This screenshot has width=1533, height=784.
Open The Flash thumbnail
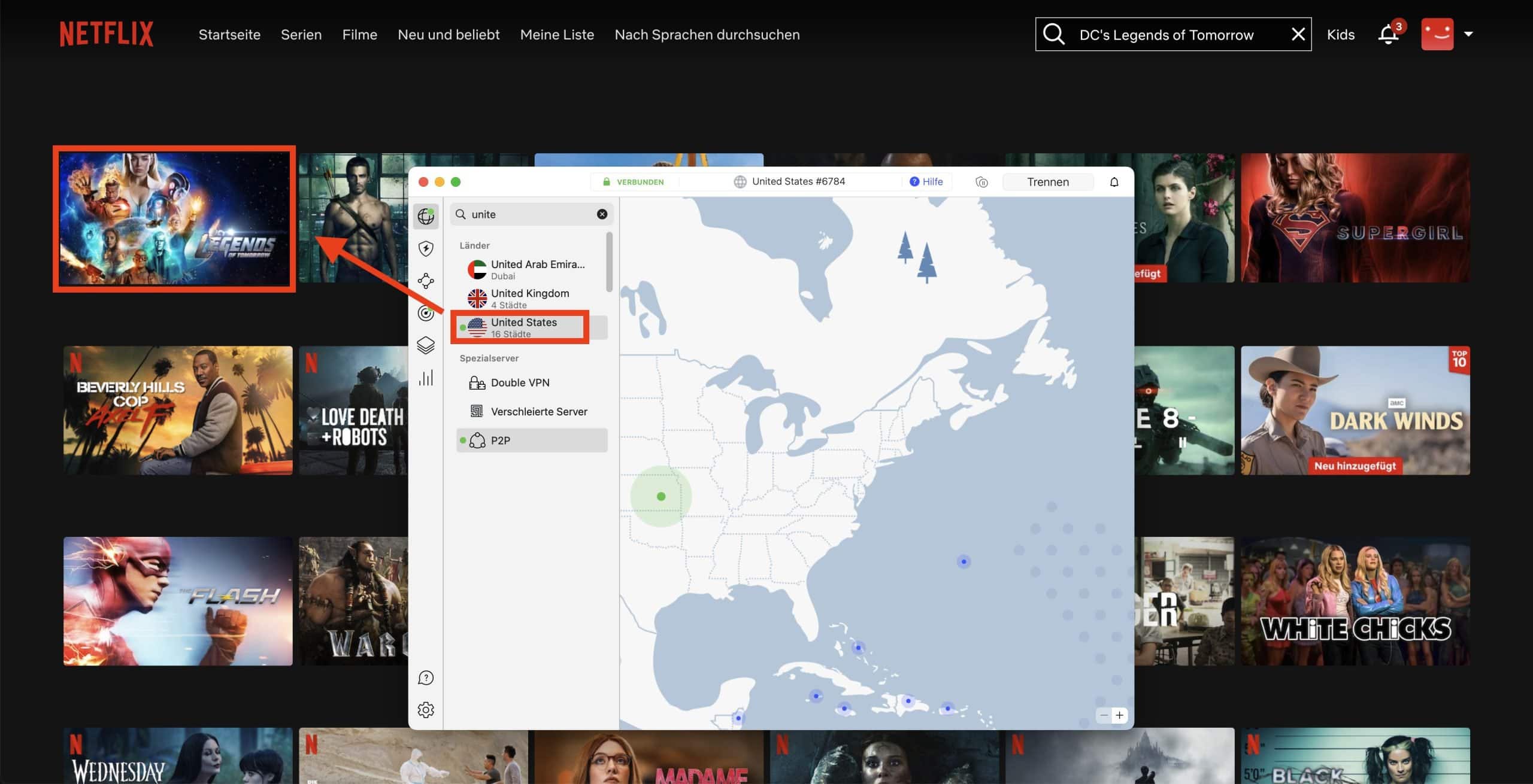(178, 601)
